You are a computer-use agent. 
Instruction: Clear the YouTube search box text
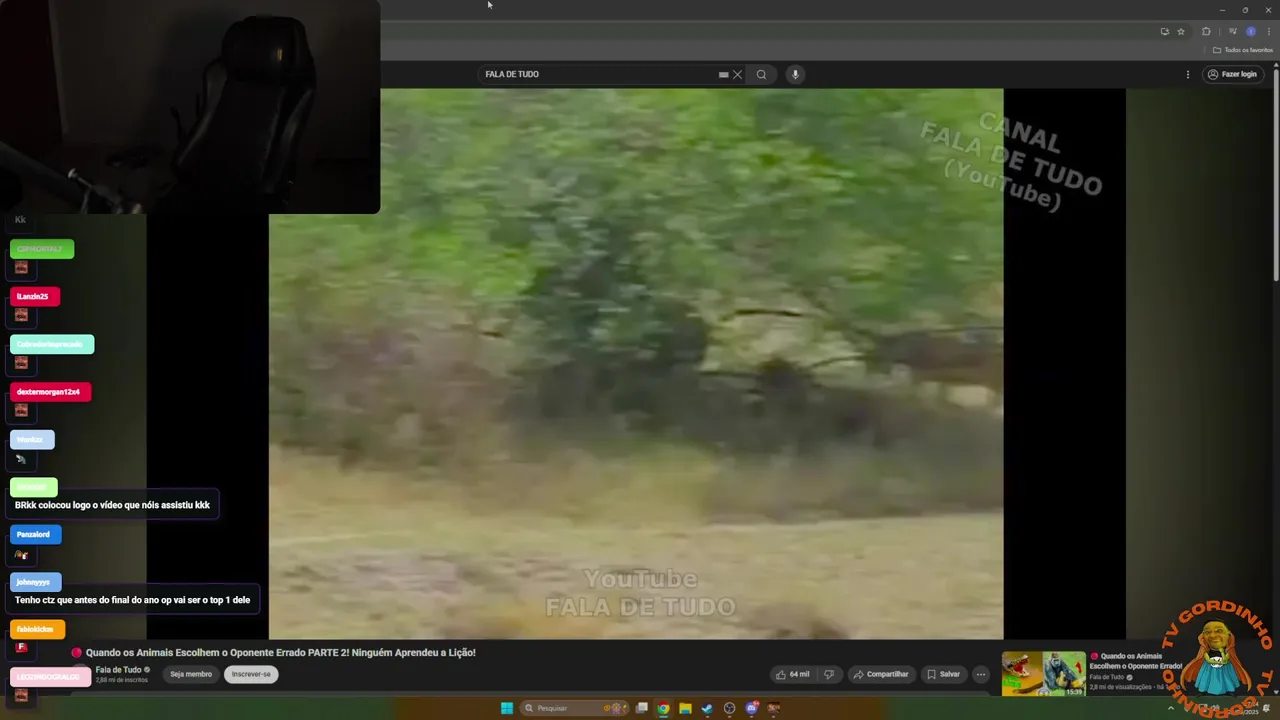click(737, 74)
